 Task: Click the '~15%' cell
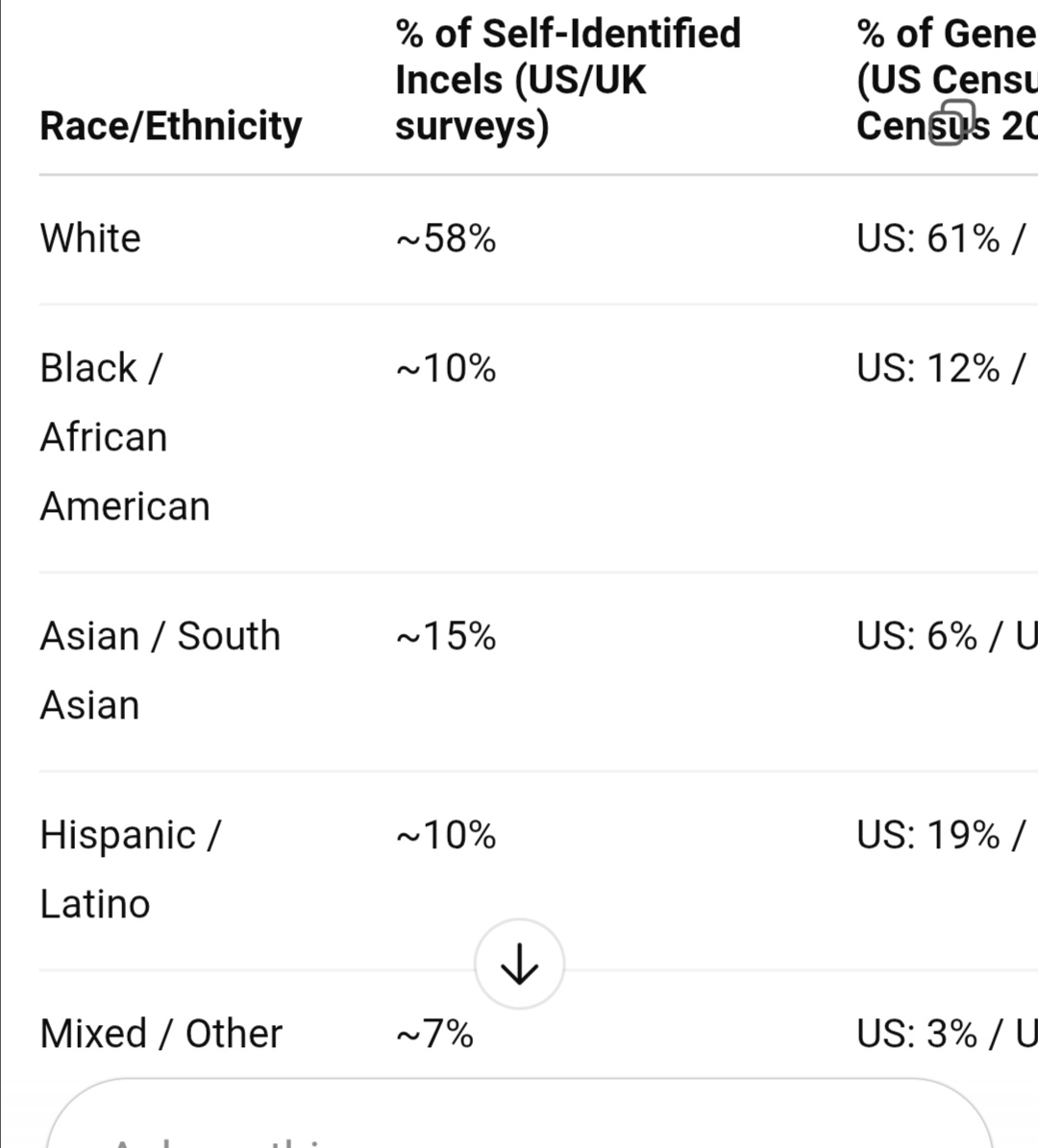coord(446,636)
